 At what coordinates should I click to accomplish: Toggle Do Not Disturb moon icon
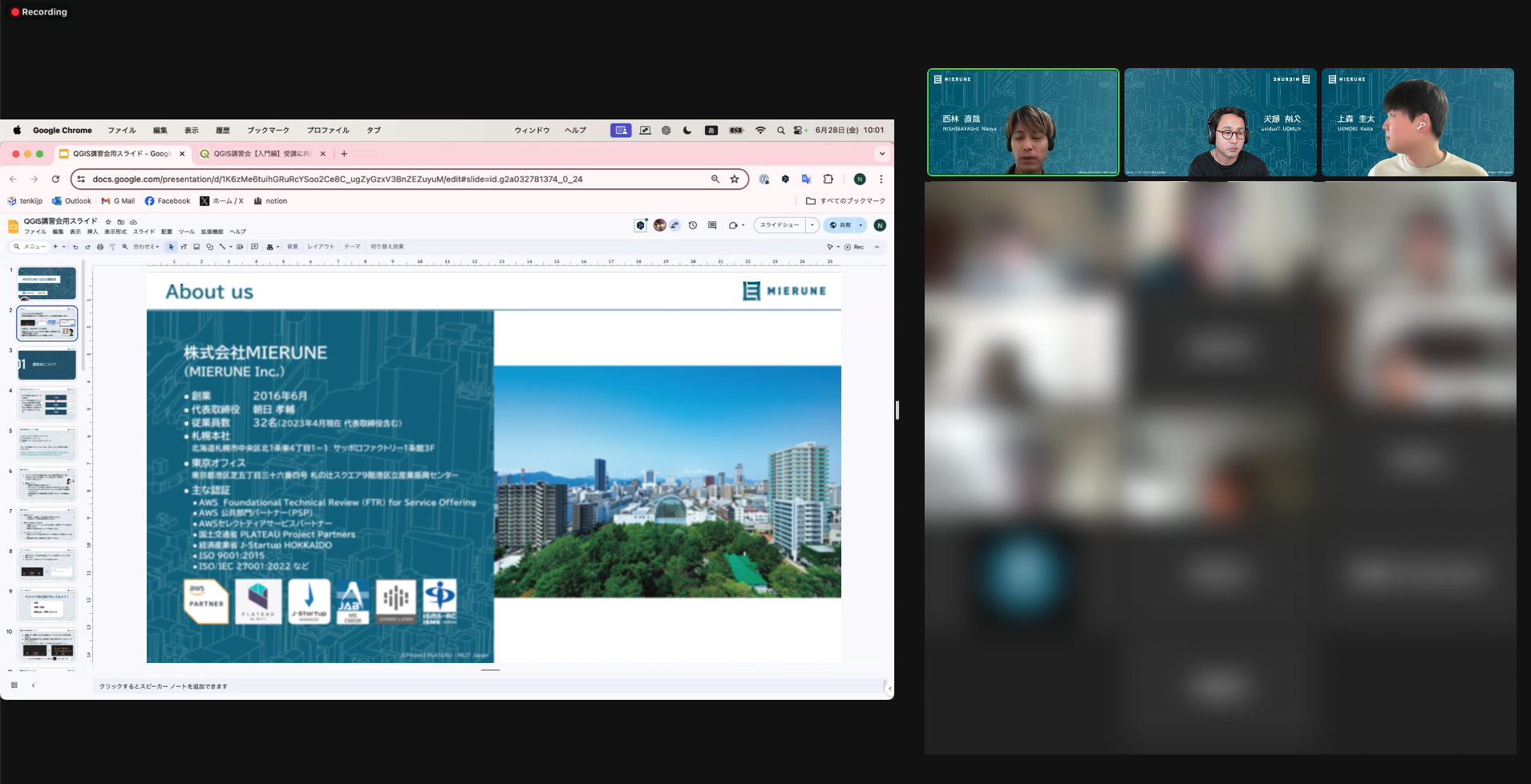click(x=687, y=130)
